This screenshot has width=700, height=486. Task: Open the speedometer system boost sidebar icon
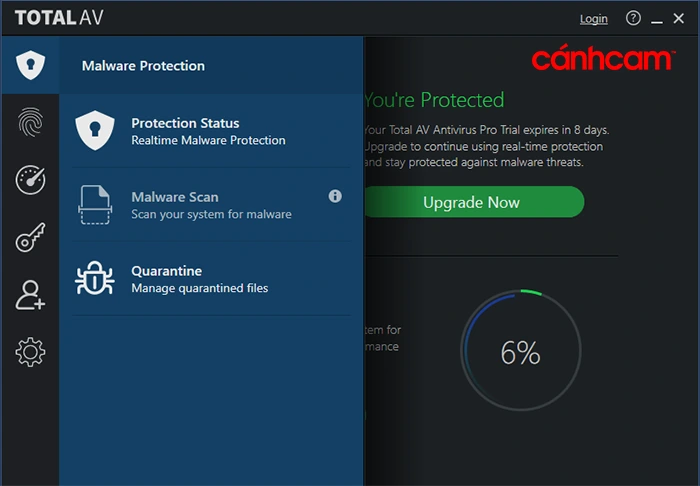pos(30,180)
